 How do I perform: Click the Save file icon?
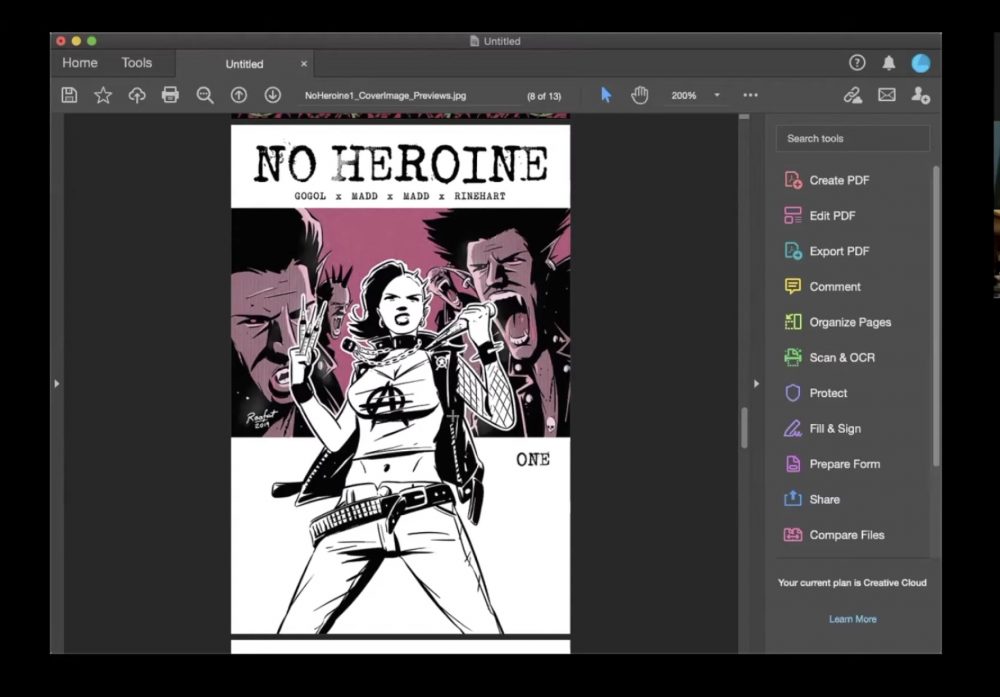click(70, 95)
